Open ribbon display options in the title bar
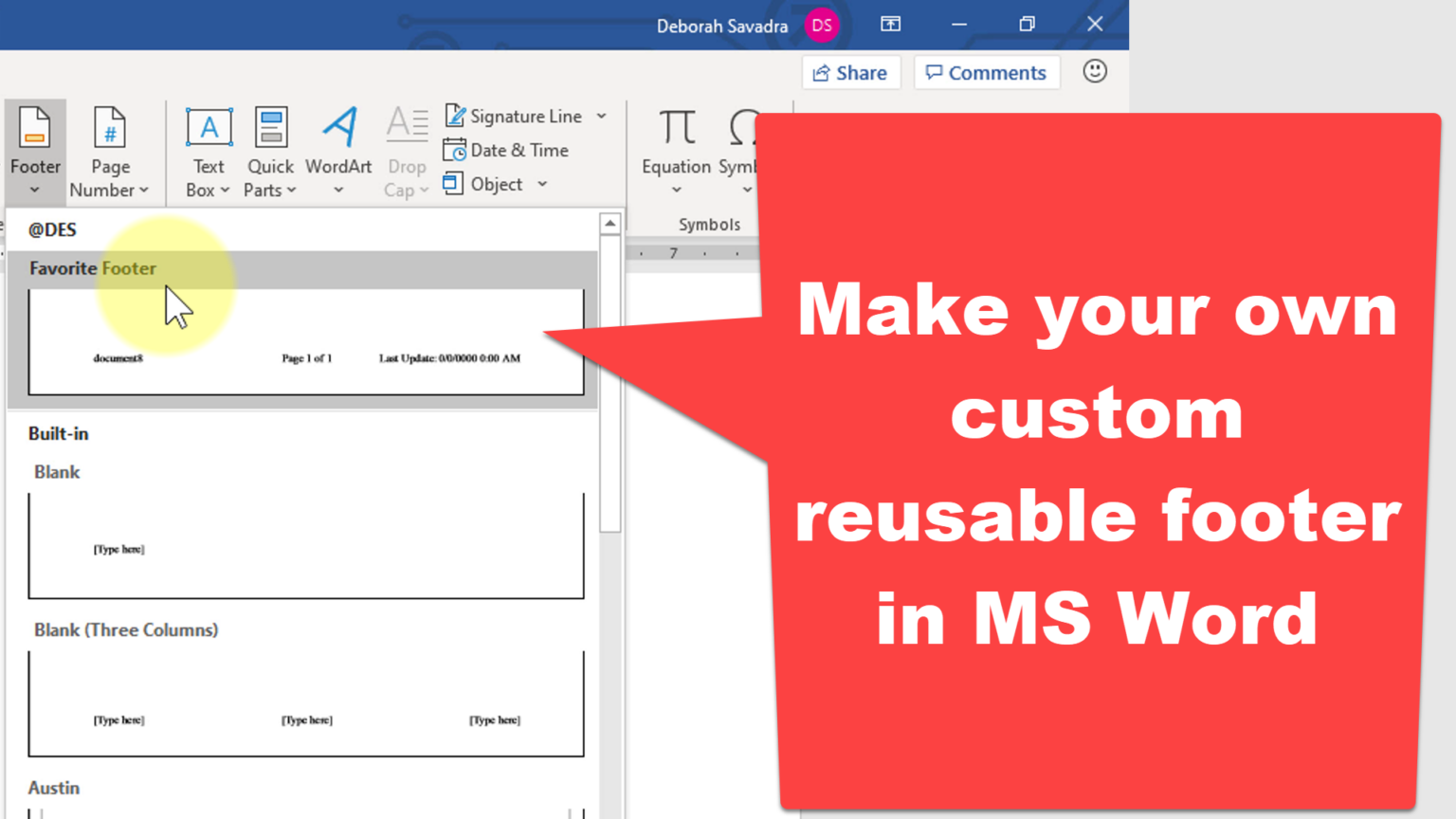 pyautogui.click(x=890, y=25)
